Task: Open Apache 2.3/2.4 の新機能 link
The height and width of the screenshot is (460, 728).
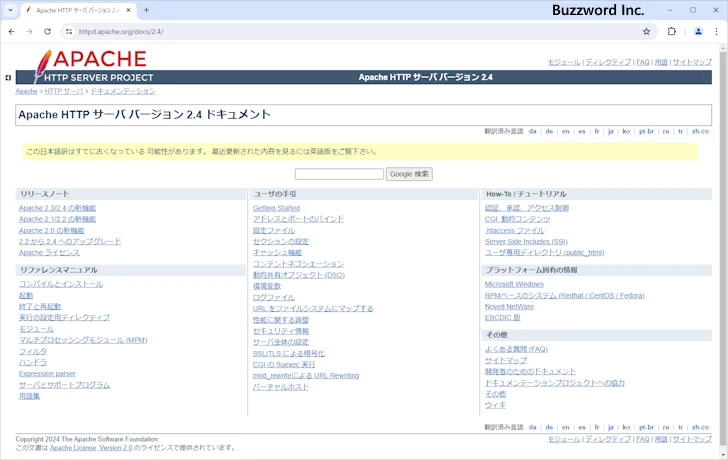Action: pos(57,208)
